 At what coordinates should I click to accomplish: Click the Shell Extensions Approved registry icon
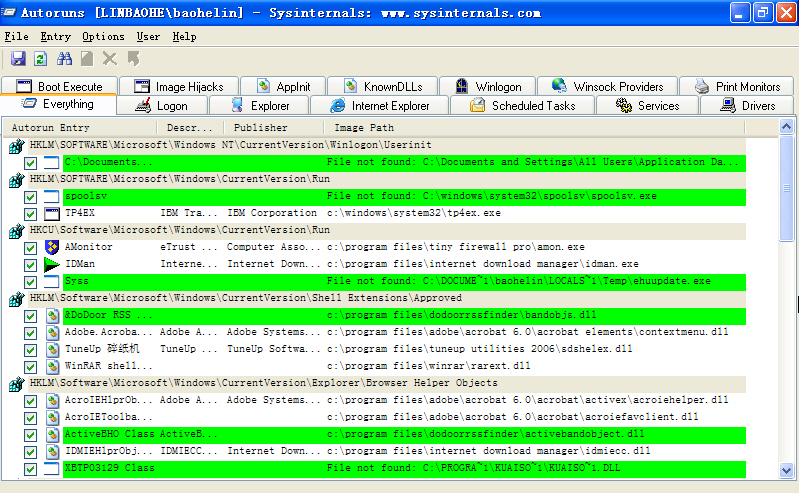(16, 299)
